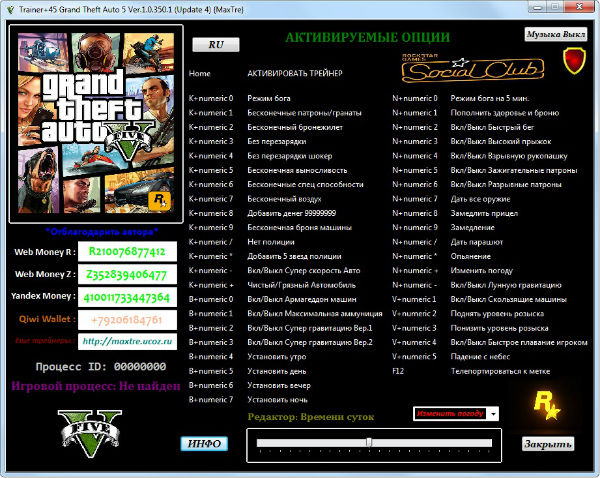Viewport: 600px width, 478px height.
Task: Click Добавить 5 звезд полиции option
Action: [294, 256]
